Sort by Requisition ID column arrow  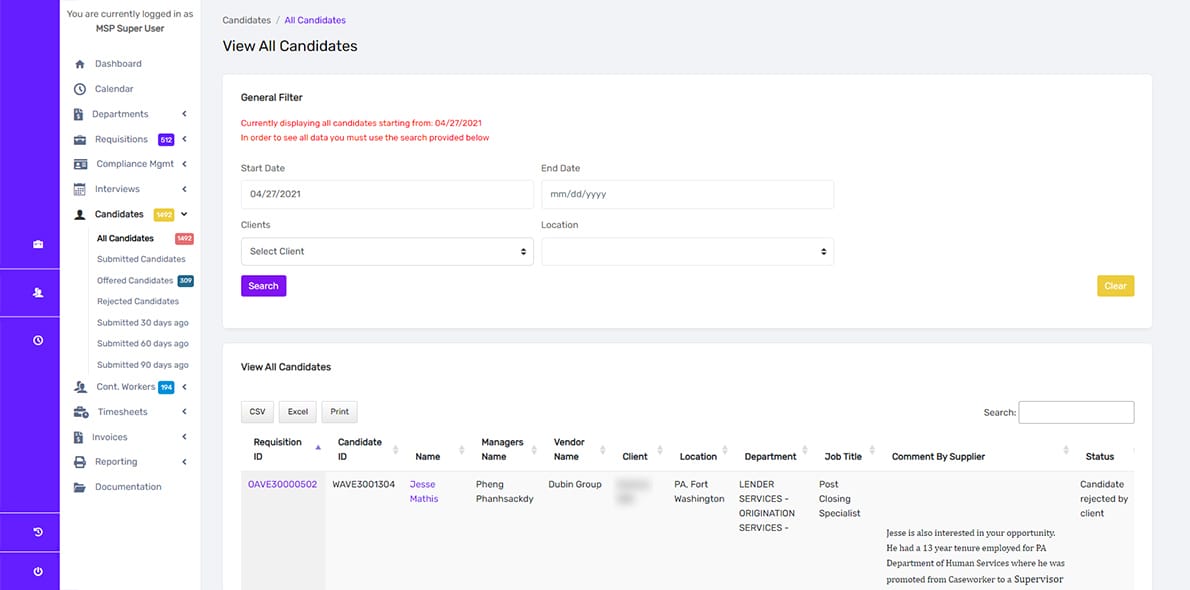(x=318, y=447)
